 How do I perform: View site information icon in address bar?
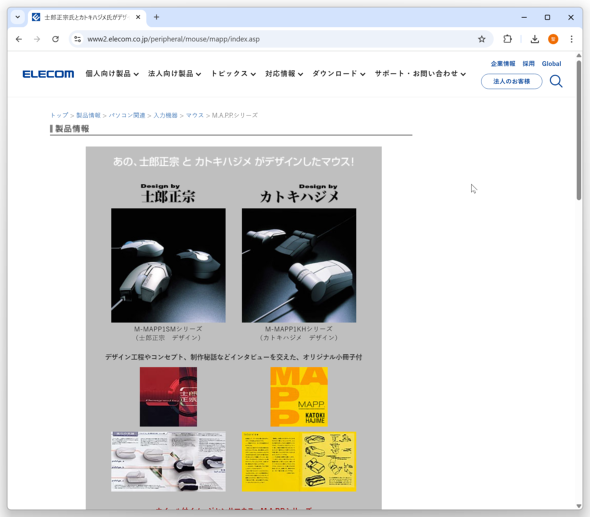[78, 39]
